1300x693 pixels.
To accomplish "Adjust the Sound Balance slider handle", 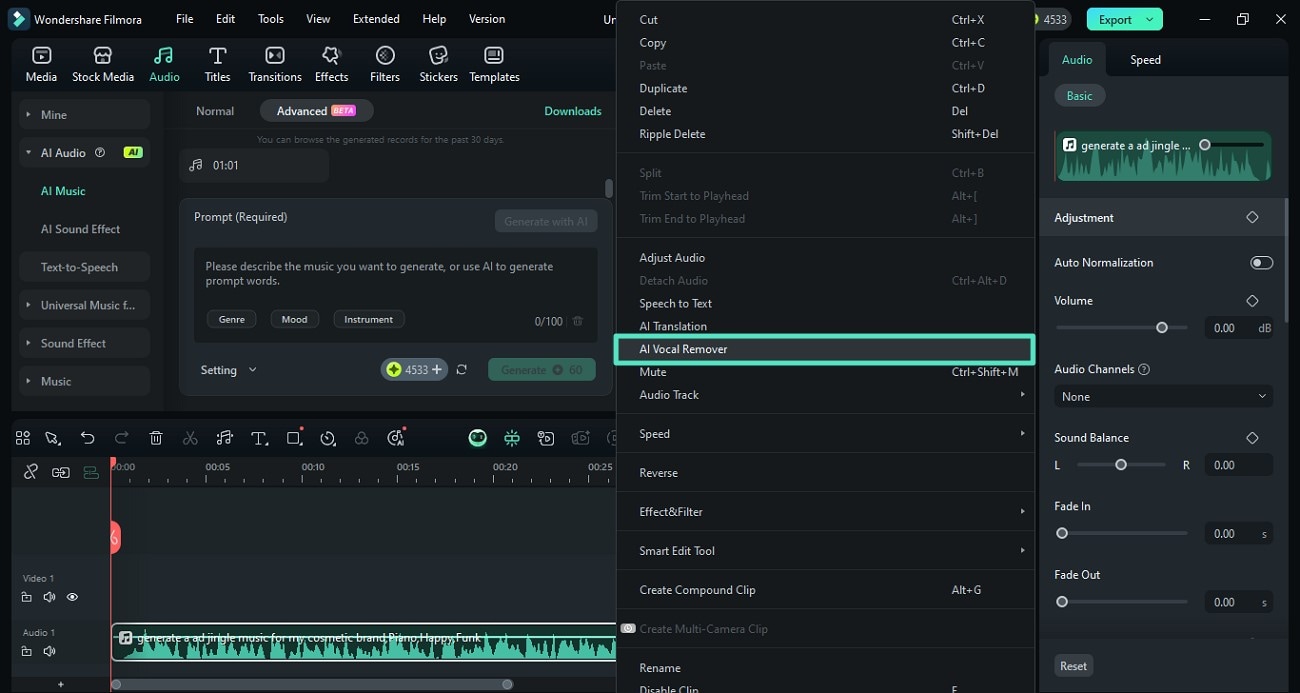I will [x=1121, y=465].
